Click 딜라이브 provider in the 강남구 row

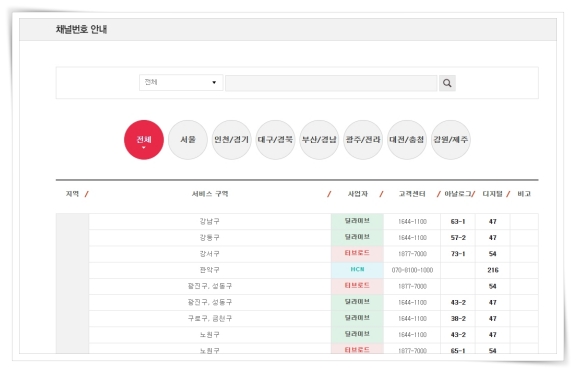tap(357, 221)
